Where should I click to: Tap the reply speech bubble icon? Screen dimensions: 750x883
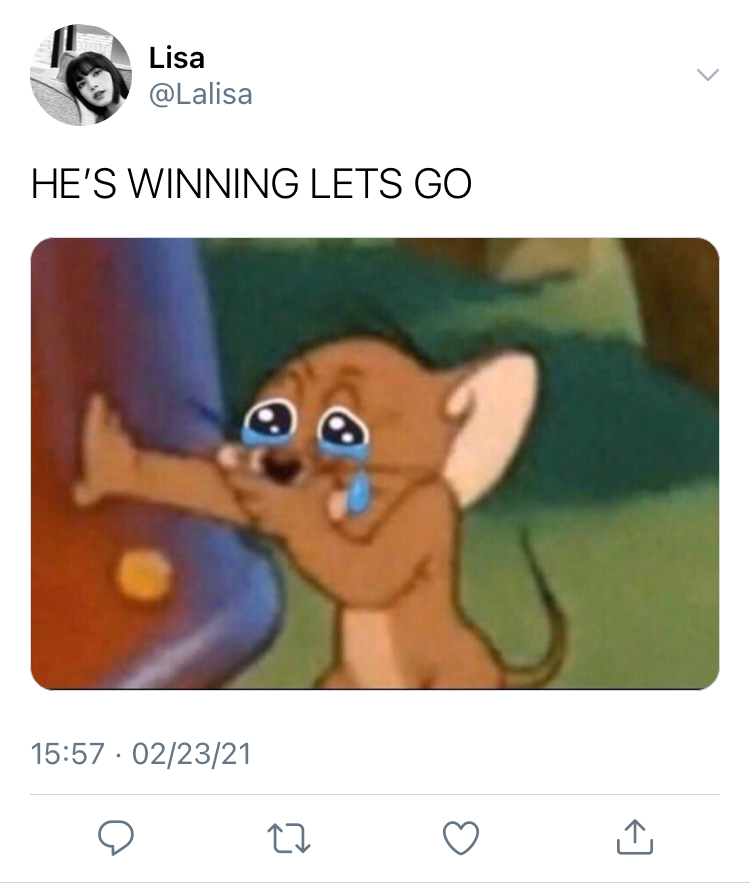[116, 837]
